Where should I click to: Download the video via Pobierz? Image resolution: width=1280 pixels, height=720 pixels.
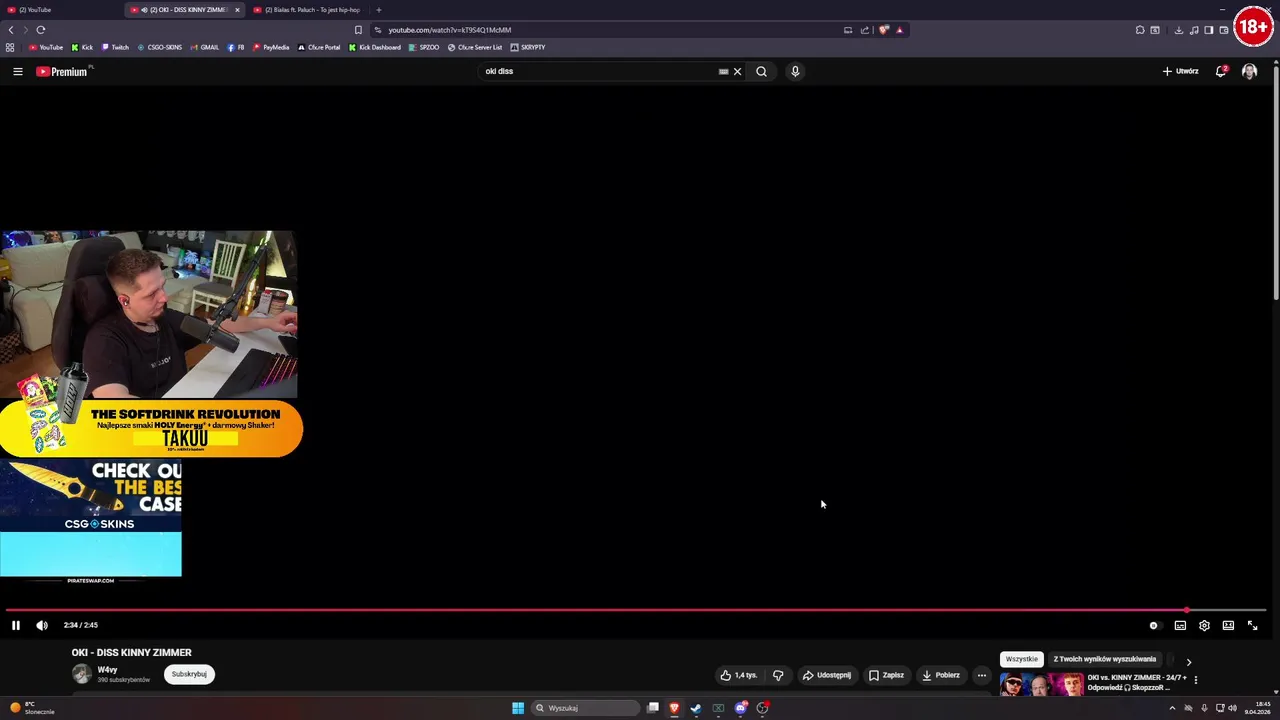tap(941, 675)
